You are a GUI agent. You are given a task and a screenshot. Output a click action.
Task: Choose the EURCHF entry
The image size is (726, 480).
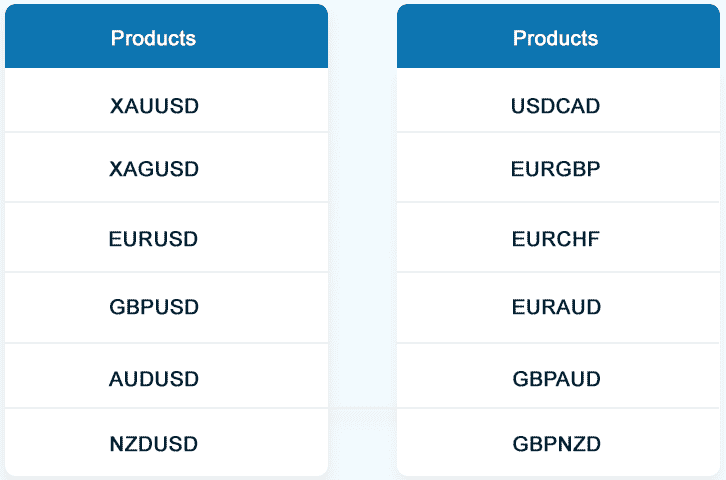(555, 239)
